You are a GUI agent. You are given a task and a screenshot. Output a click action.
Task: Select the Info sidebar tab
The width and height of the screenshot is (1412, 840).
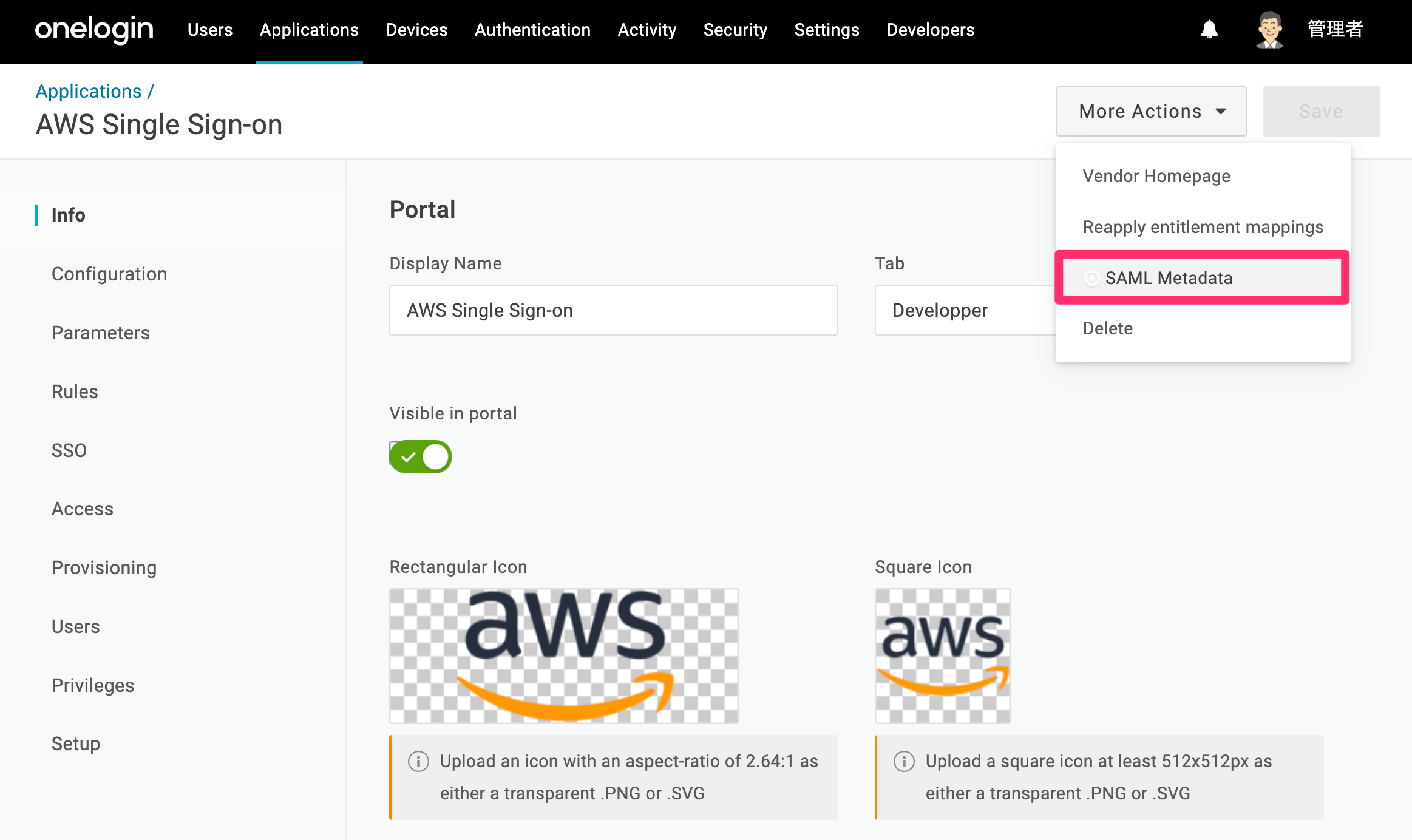click(x=68, y=215)
